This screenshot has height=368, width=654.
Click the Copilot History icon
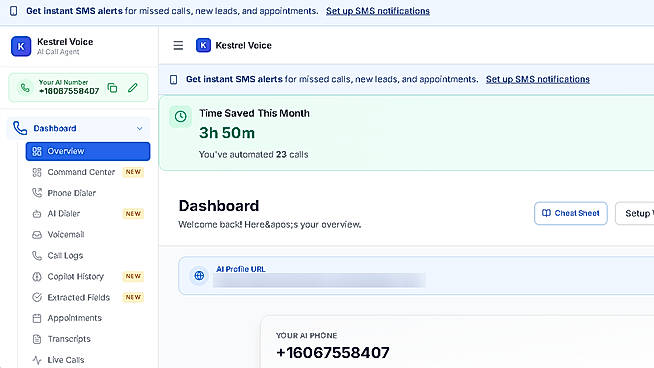coord(37,276)
